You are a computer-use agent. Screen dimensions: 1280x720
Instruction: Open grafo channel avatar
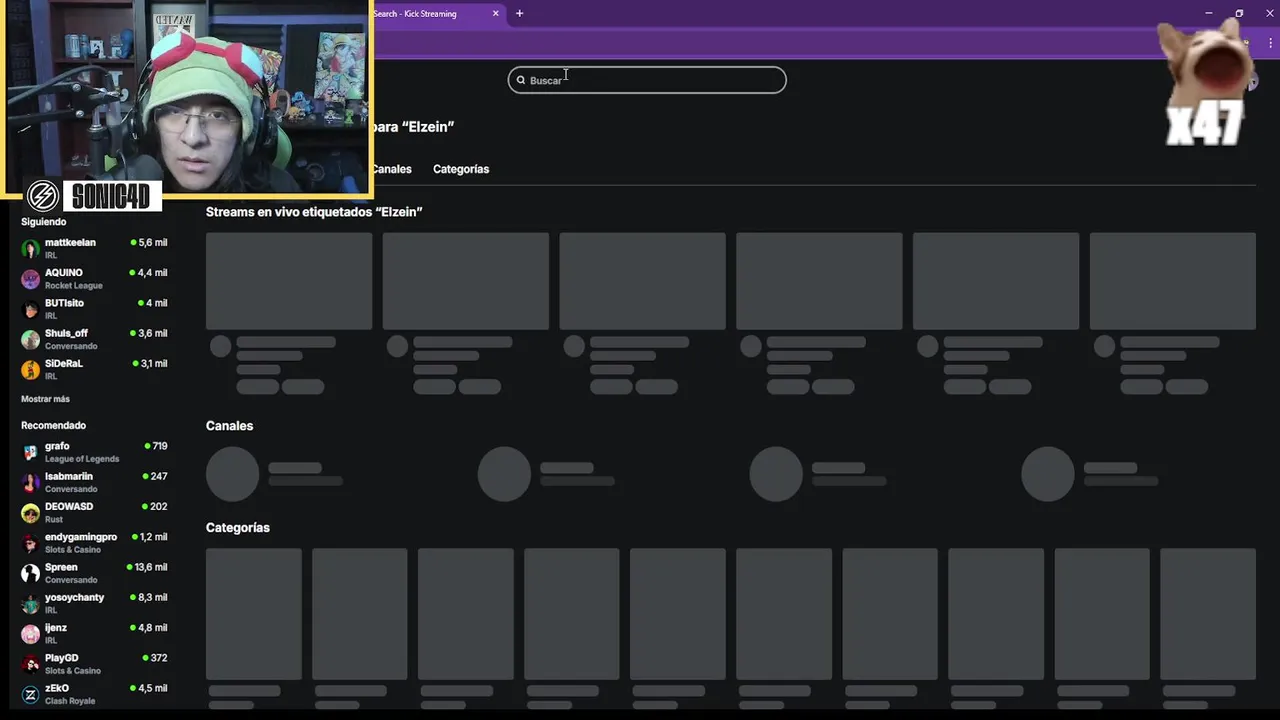coord(30,452)
